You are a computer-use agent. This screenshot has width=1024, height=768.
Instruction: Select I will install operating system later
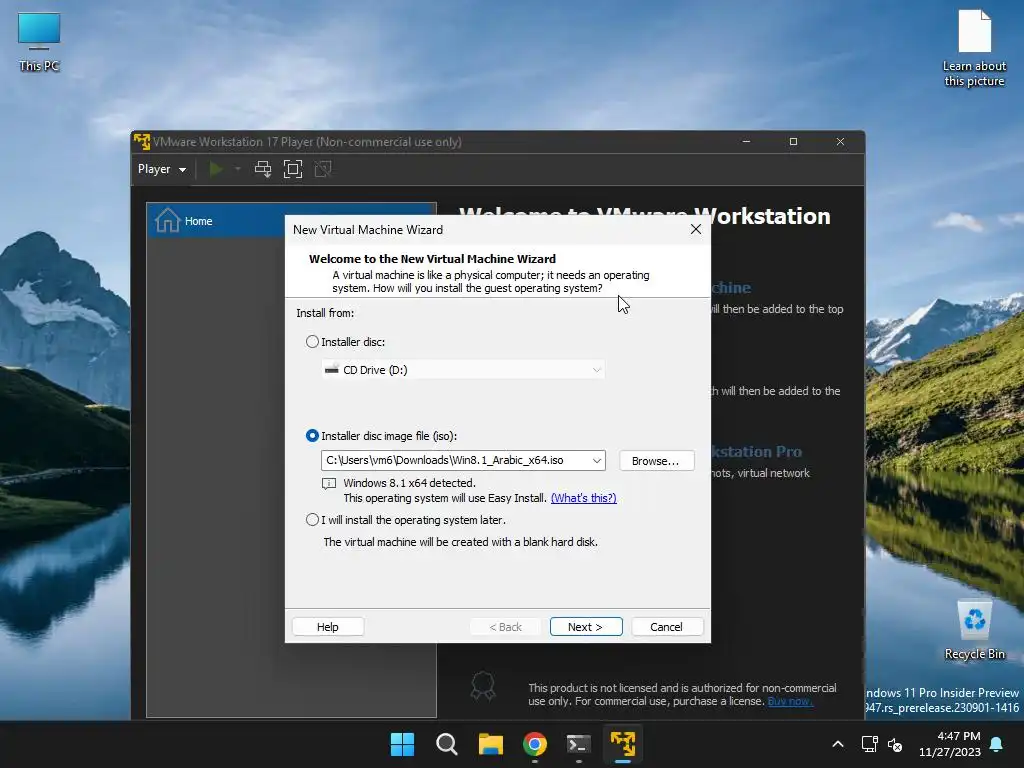click(x=312, y=520)
